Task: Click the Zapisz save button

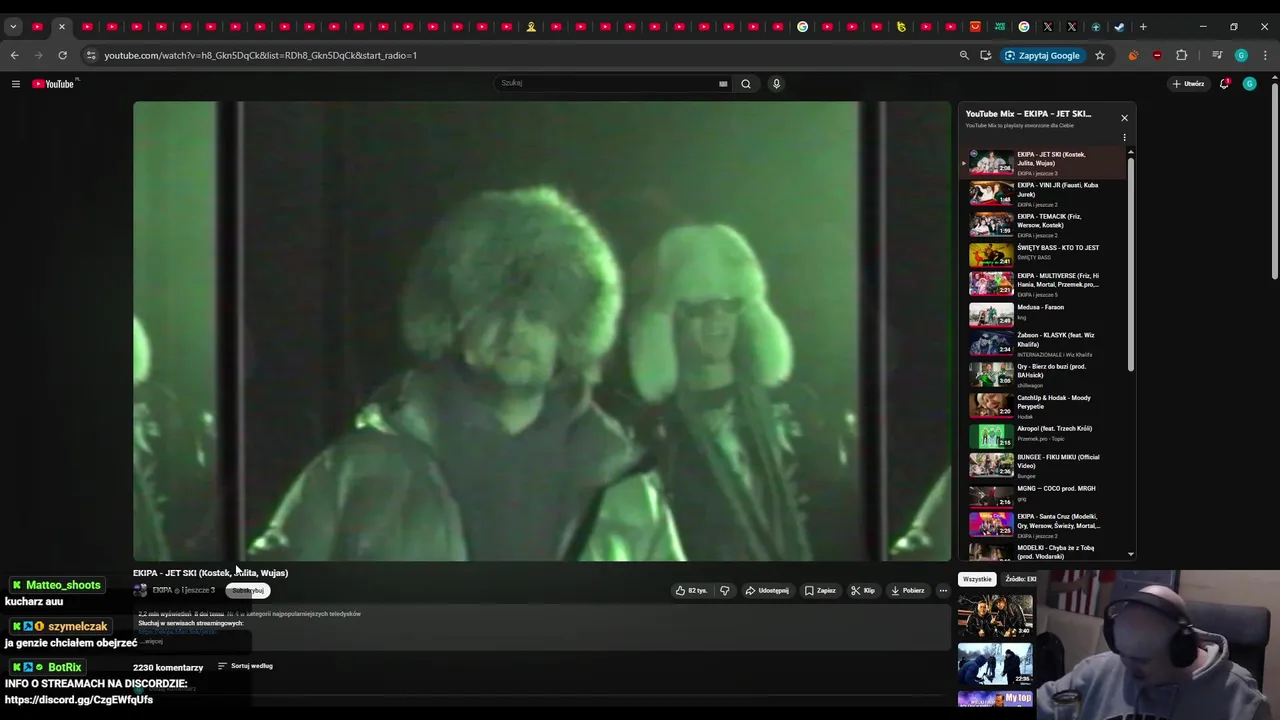Action: click(x=820, y=591)
